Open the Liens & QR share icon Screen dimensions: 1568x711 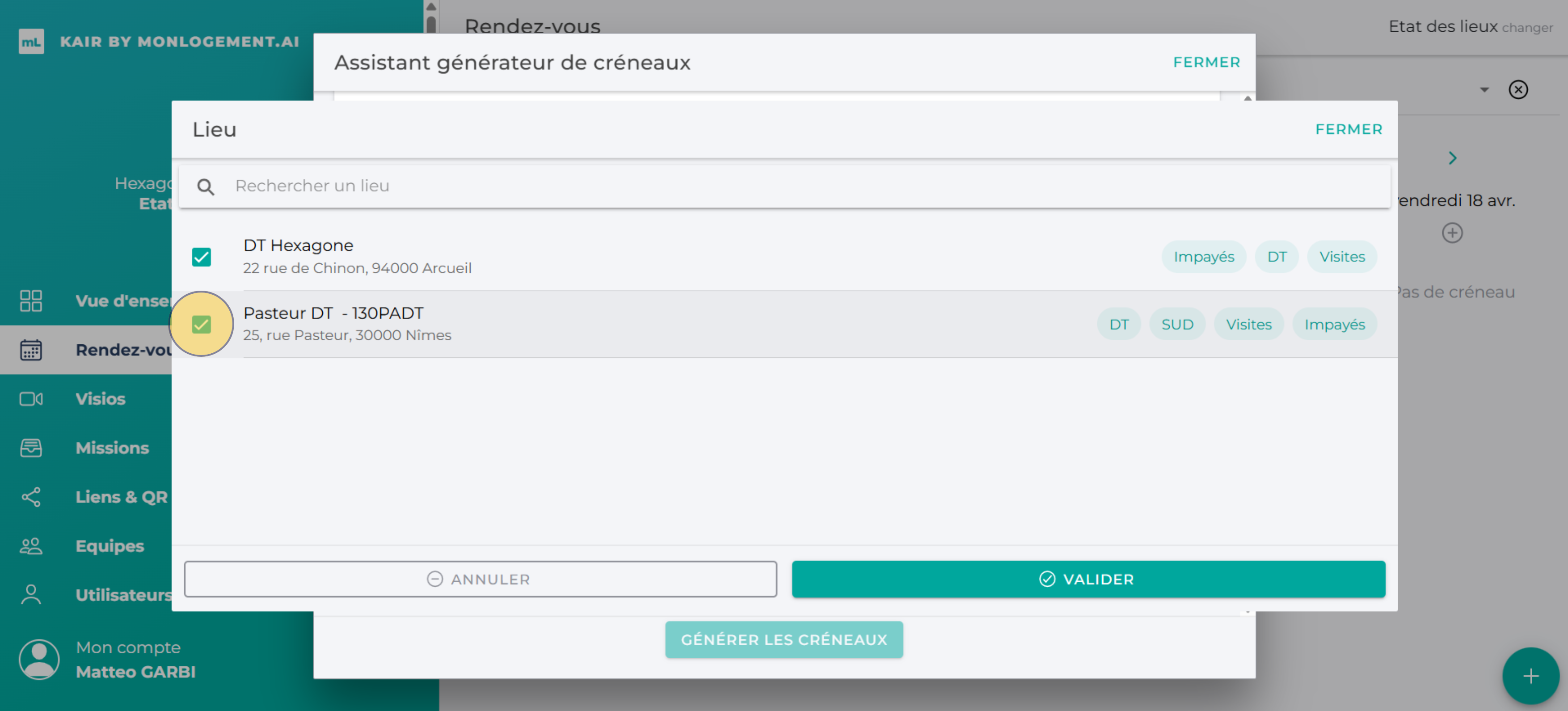[x=31, y=497]
